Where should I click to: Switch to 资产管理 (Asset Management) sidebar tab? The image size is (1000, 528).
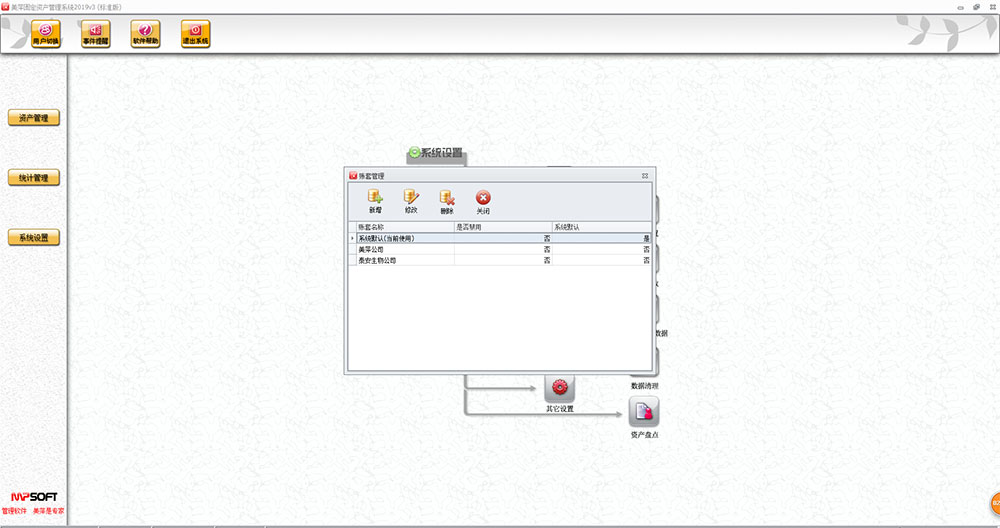pos(34,118)
